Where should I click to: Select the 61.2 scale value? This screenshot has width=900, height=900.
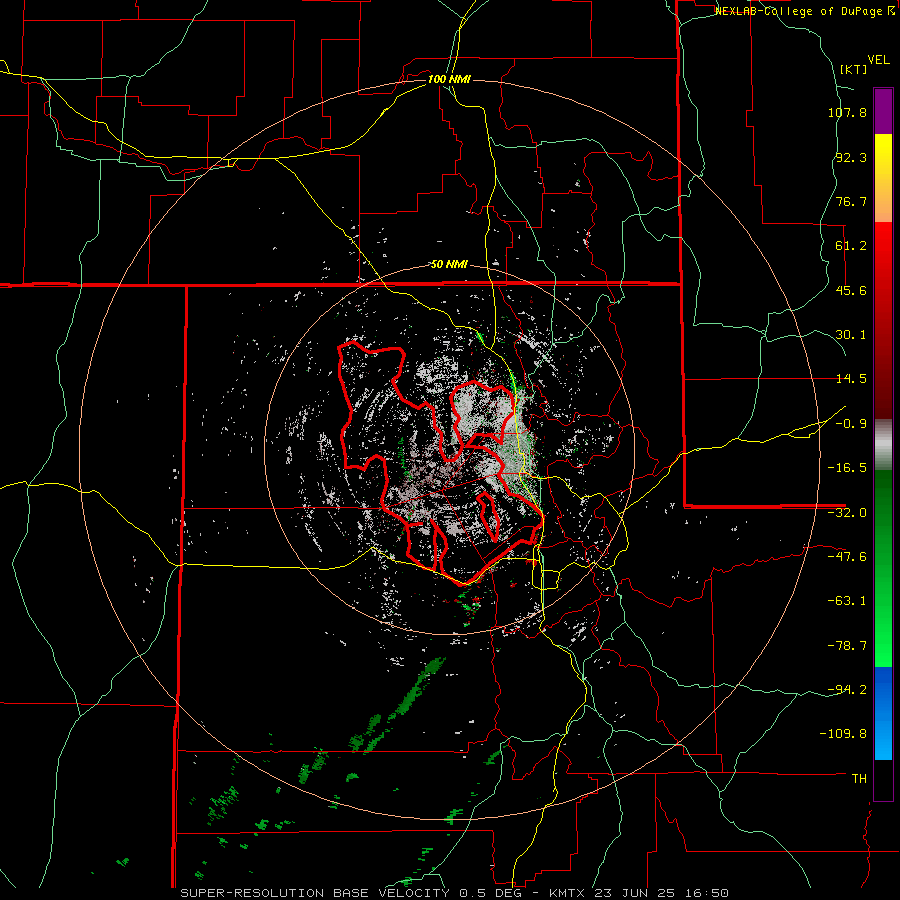click(851, 246)
